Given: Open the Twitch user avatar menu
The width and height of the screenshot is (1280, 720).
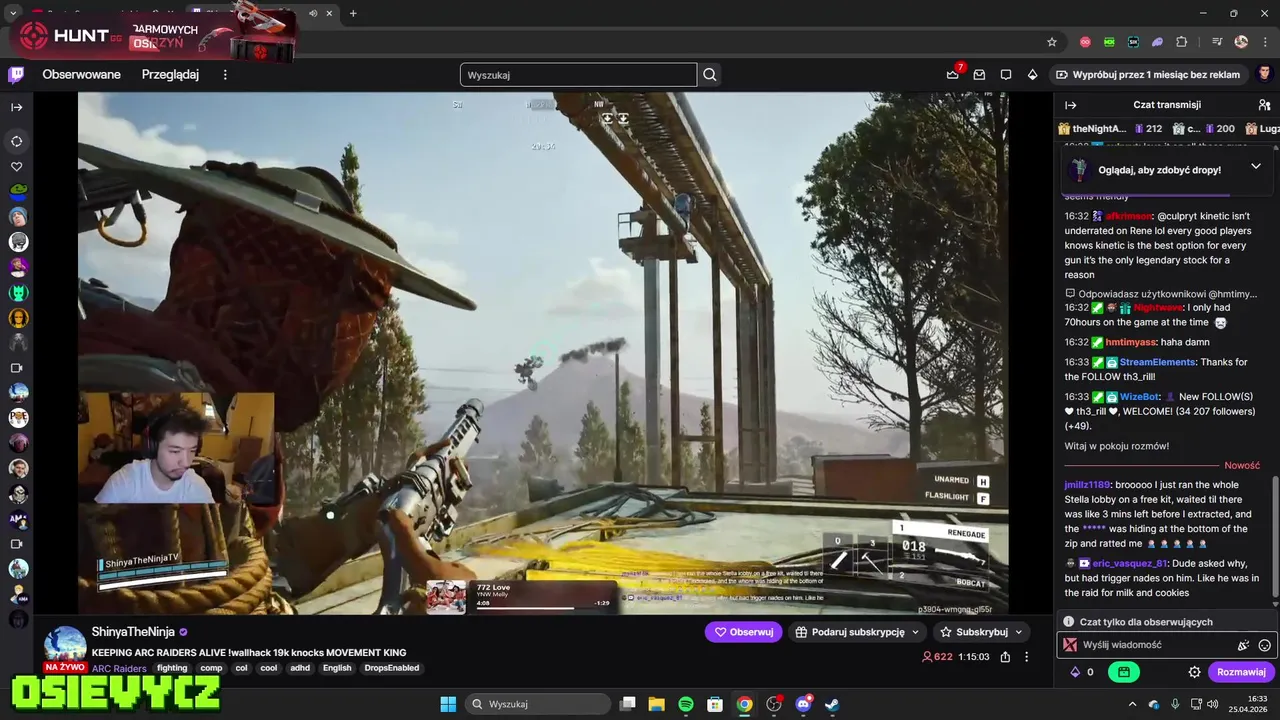Looking at the screenshot, I should tap(1264, 74).
